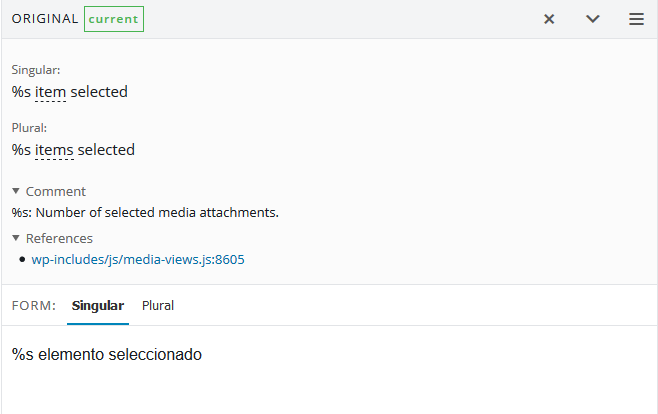The width and height of the screenshot is (658, 414).
Task: Collapse the Comment section
Action: click(x=49, y=191)
